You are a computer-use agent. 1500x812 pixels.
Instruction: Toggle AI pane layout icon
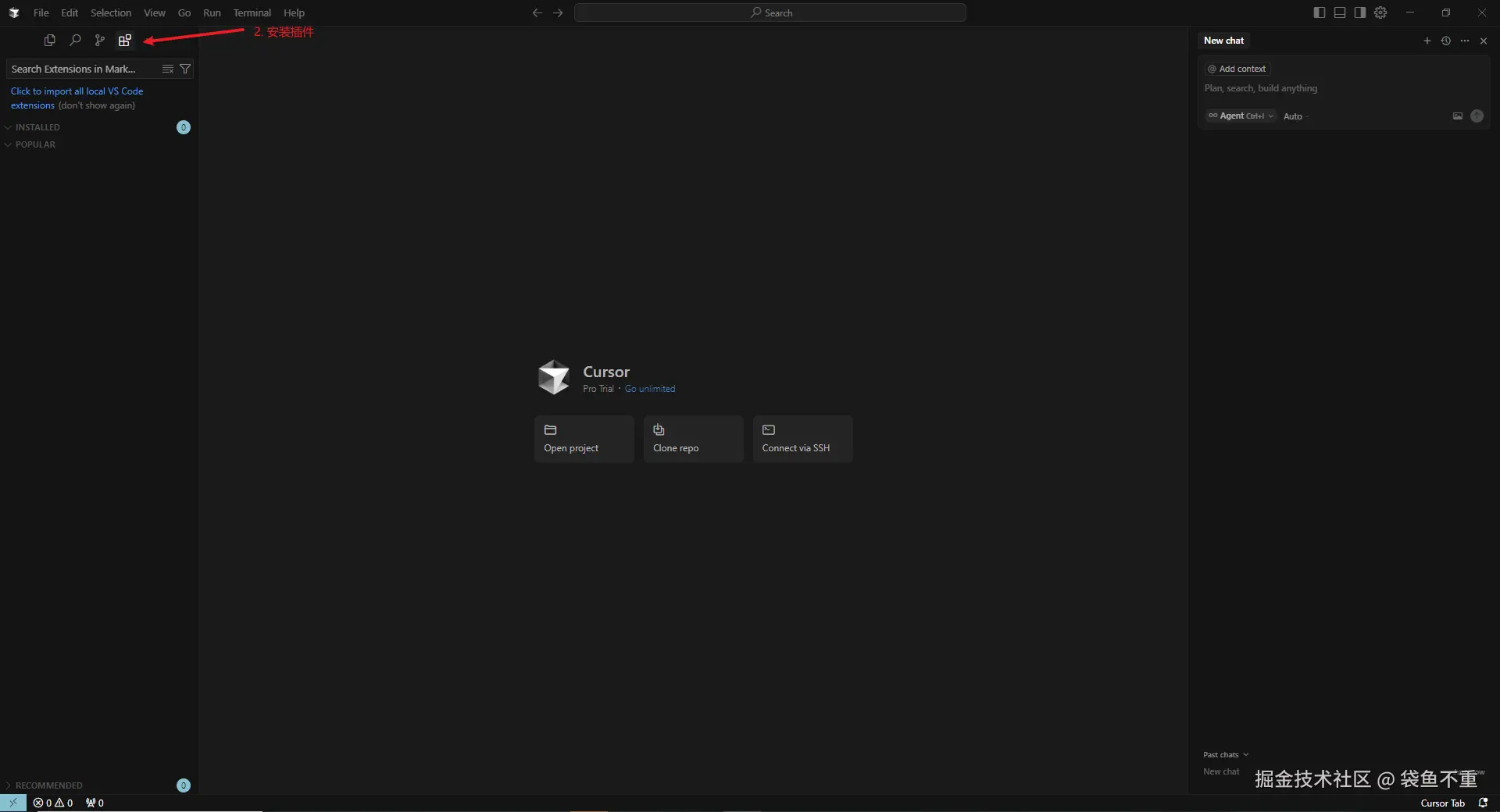point(1360,12)
